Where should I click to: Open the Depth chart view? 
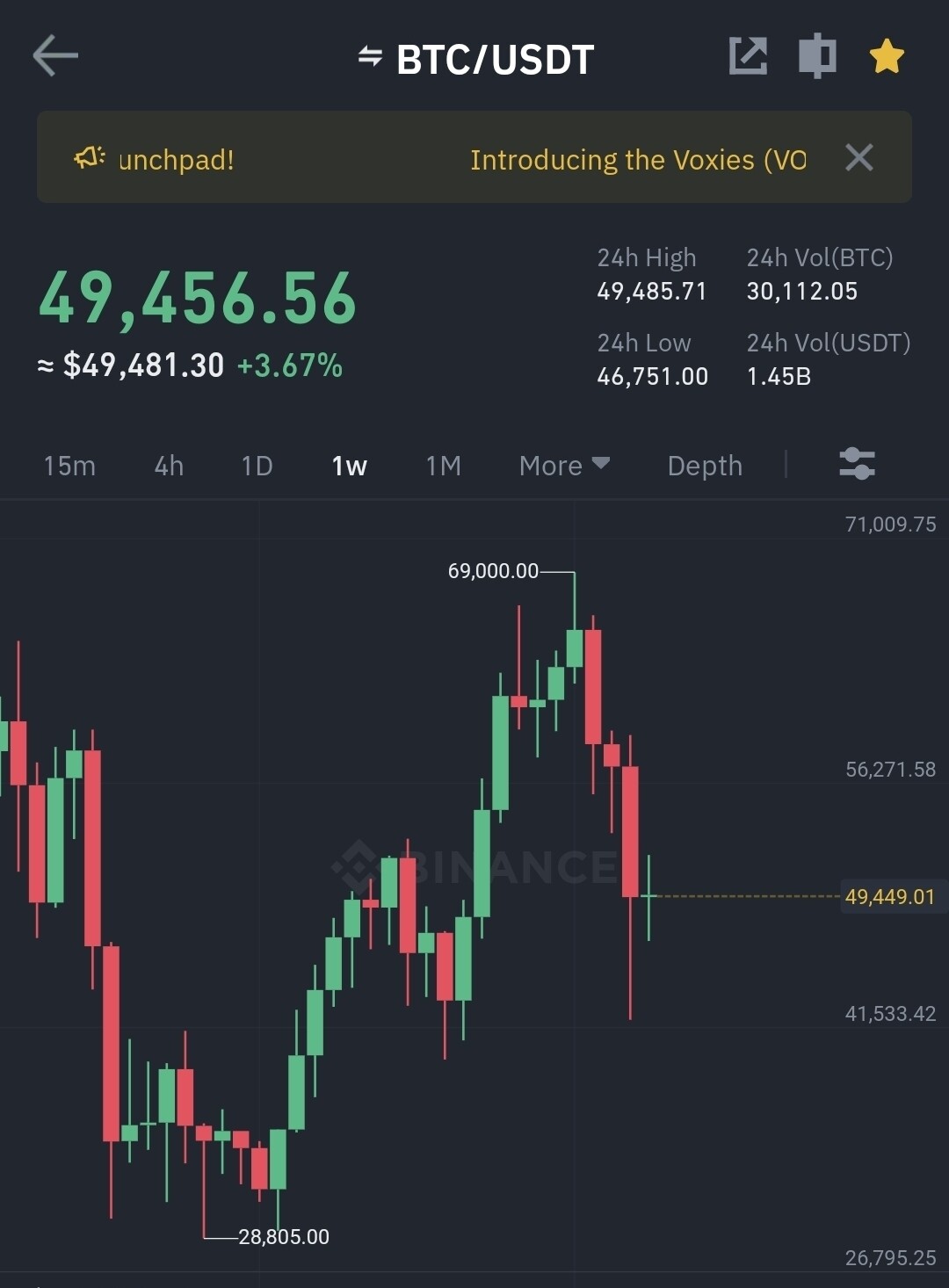coord(705,466)
